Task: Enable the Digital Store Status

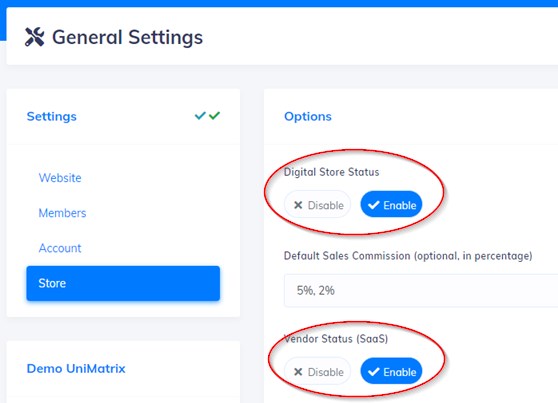Action: tap(391, 205)
